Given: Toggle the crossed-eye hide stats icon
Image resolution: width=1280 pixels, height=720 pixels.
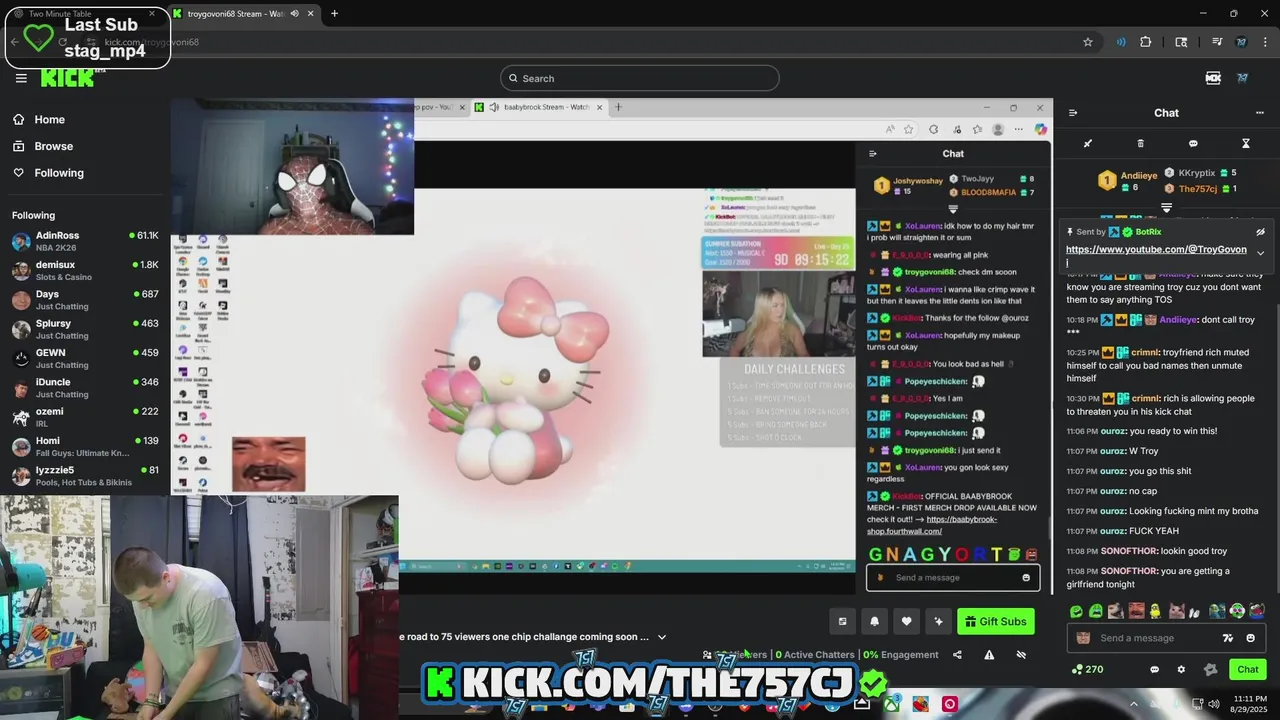Looking at the screenshot, I should (x=1021, y=655).
